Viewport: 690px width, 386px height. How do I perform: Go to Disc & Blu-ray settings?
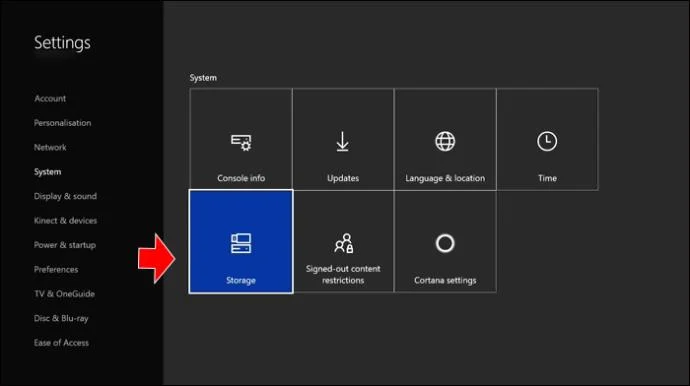click(61, 318)
